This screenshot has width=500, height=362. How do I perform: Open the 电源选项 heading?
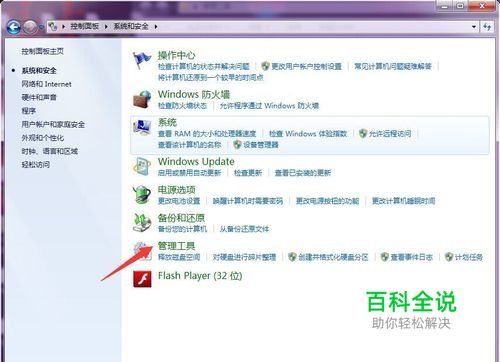point(177,190)
